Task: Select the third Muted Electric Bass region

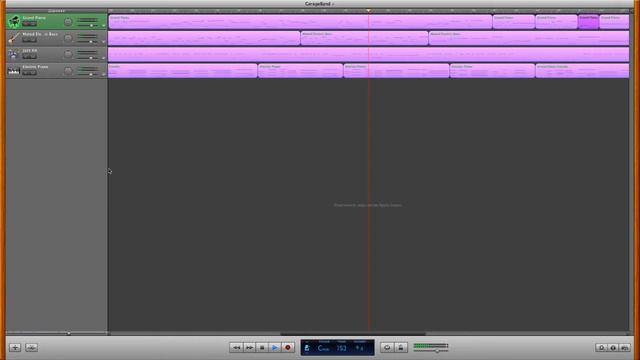Action: 529,38
